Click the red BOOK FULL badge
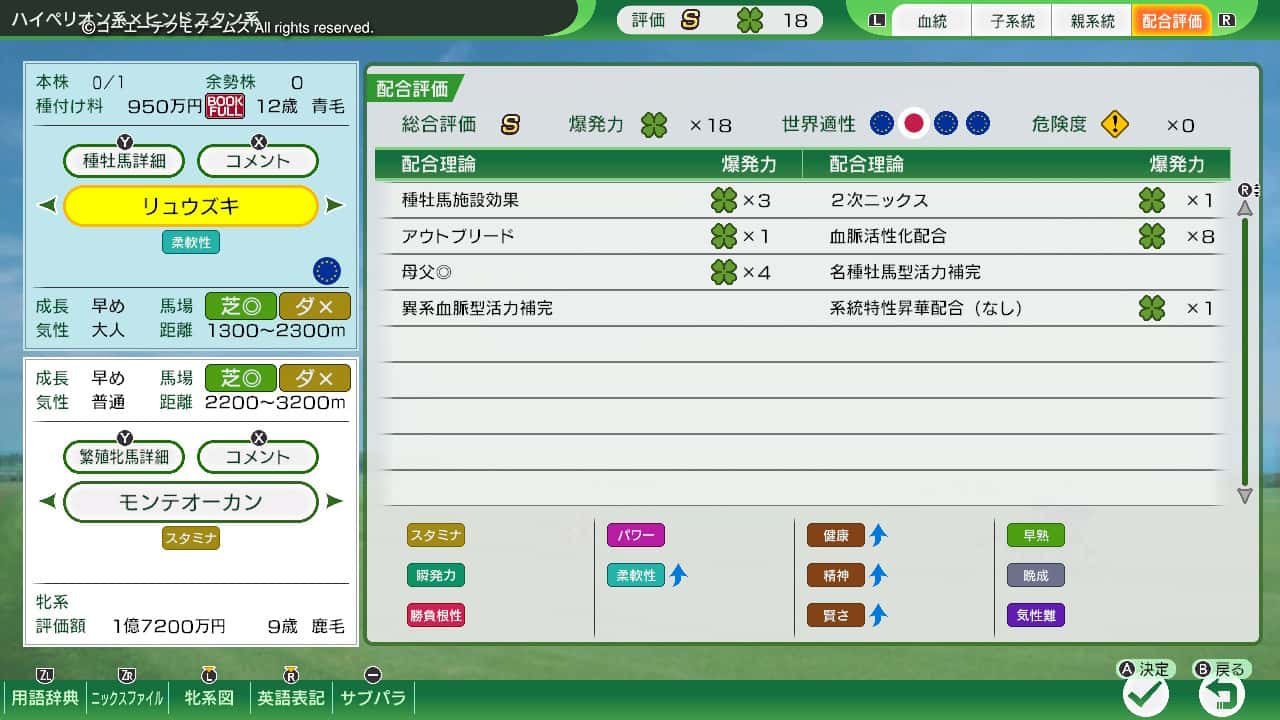 [x=225, y=106]
